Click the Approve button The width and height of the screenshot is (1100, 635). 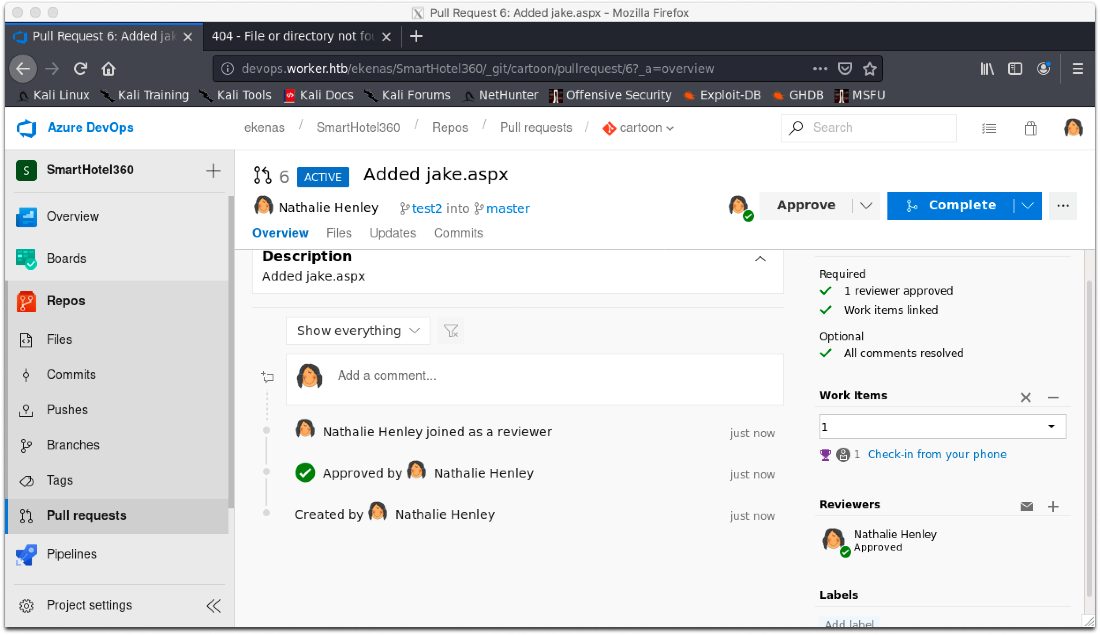coord(806,206)
